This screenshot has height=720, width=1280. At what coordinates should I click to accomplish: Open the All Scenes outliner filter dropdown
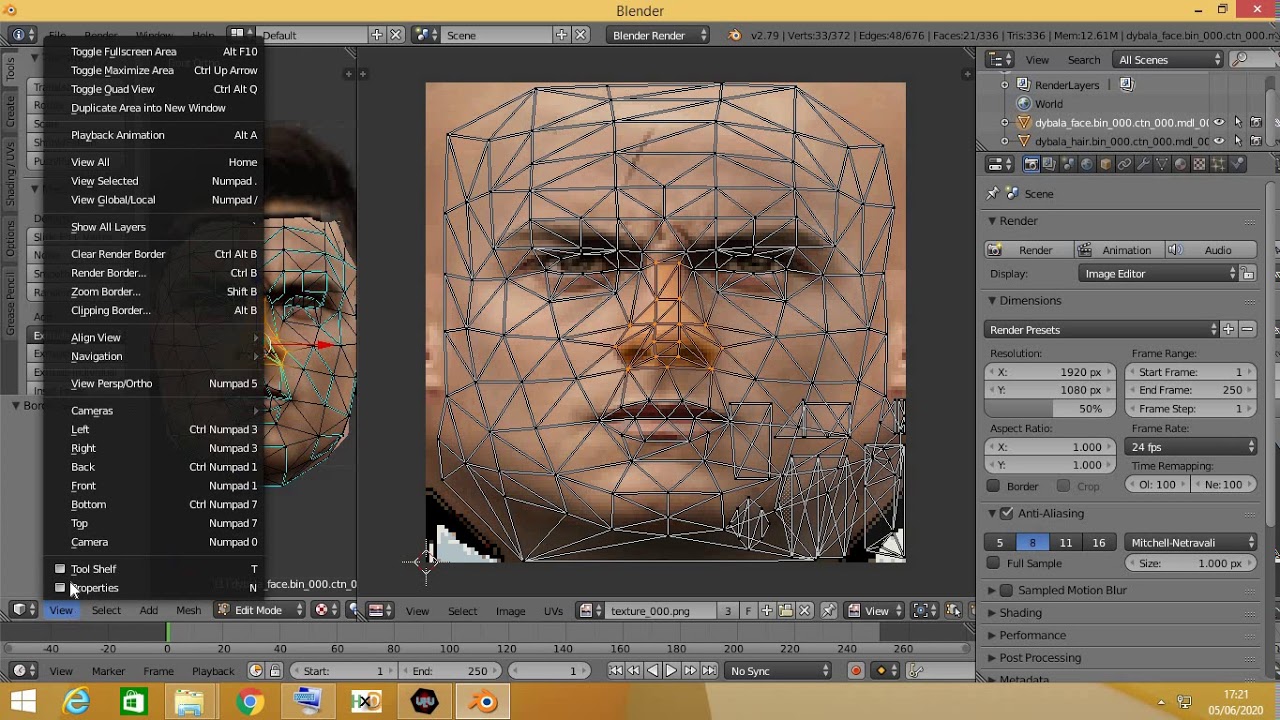point(1168,60)
